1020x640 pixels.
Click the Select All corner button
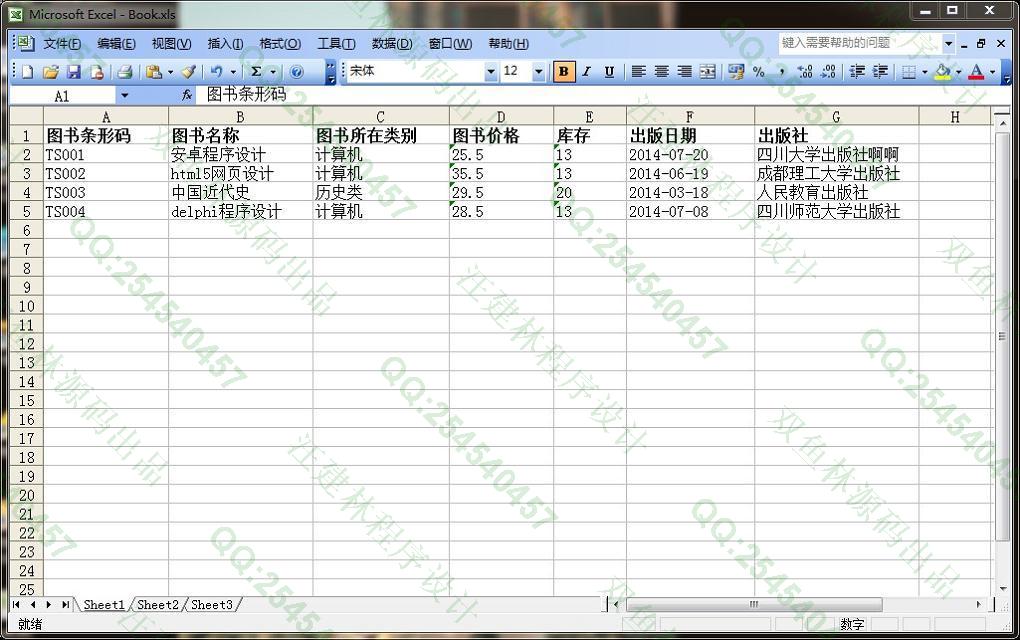pyautogui.click(x=27, y=116)
